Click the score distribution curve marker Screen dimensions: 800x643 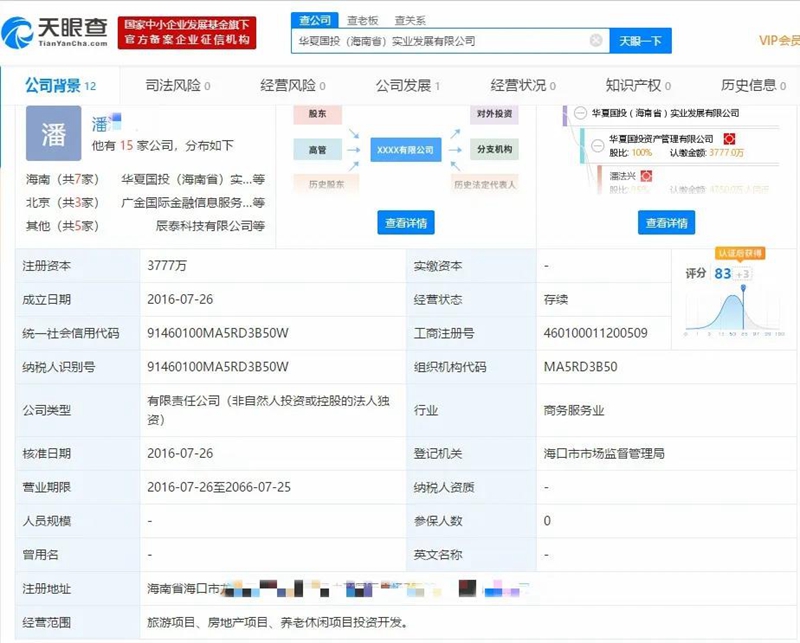[743, 289]
